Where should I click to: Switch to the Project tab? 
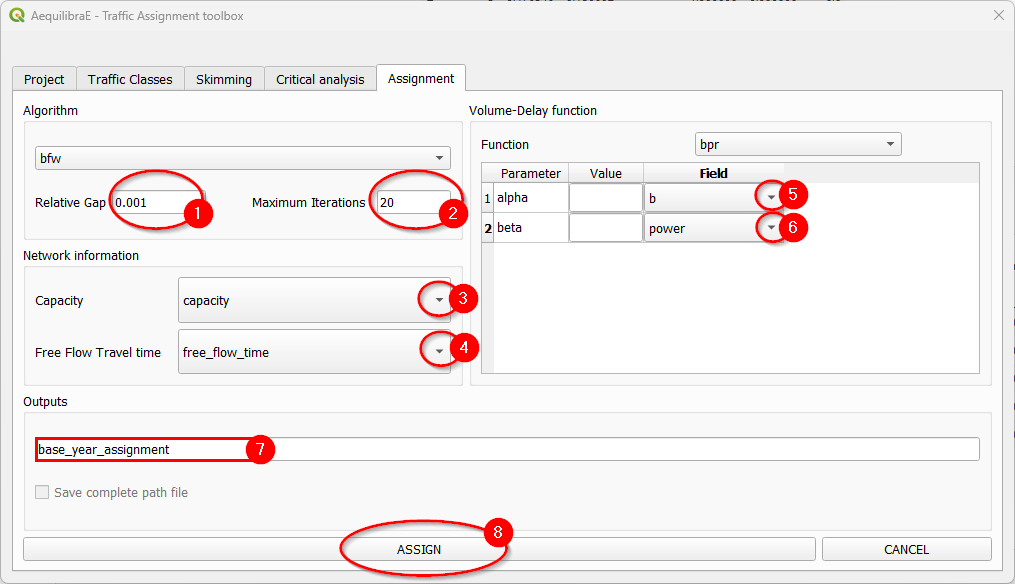point(44,79)
